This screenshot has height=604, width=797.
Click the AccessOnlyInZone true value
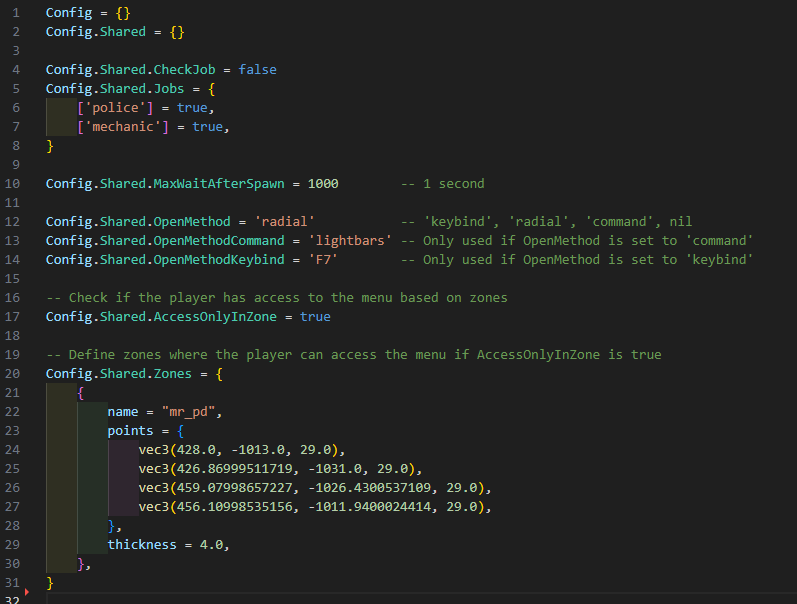pyautogui.click(x=315, y=317)
